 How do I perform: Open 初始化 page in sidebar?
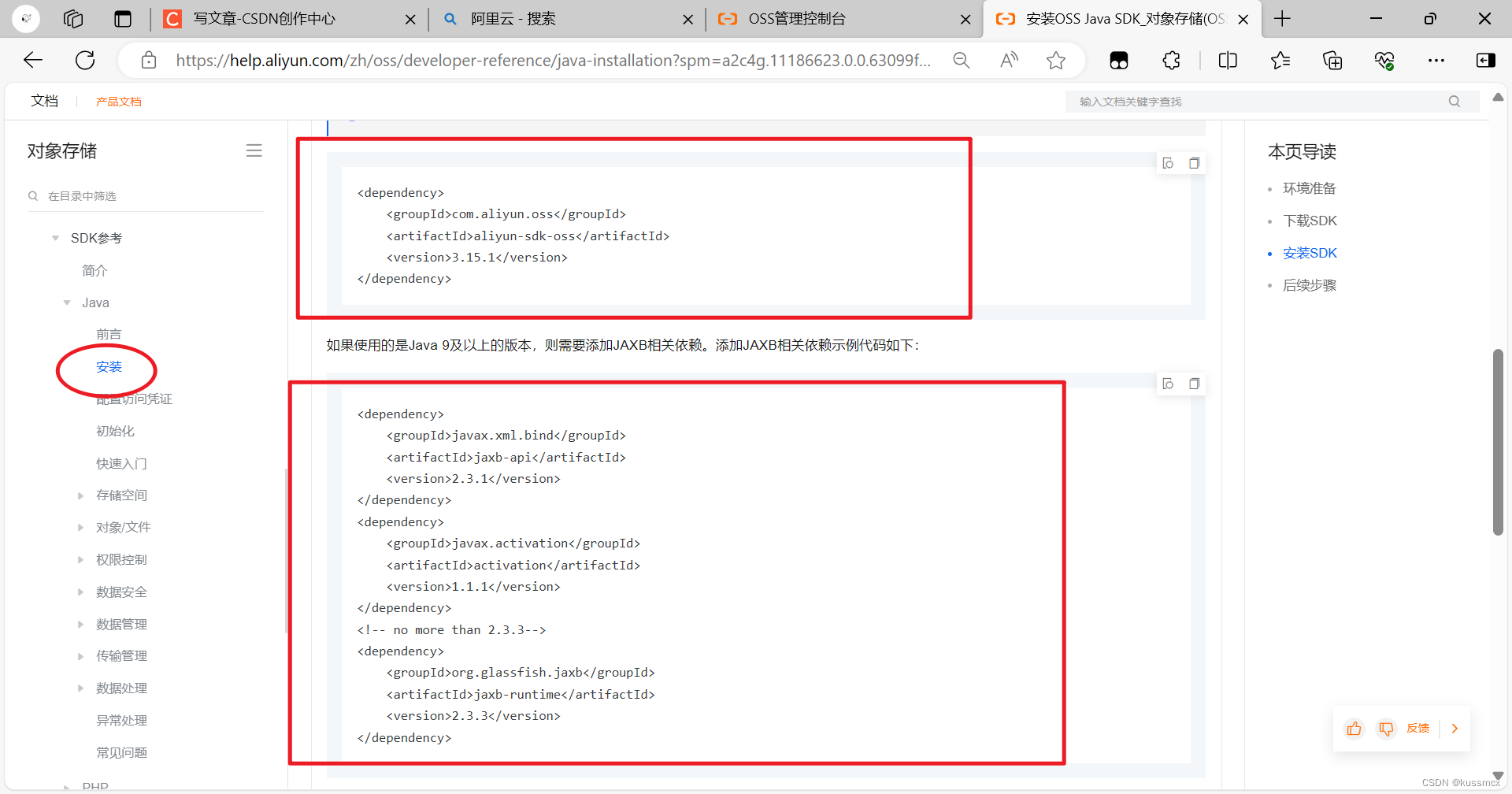[115, 432]
